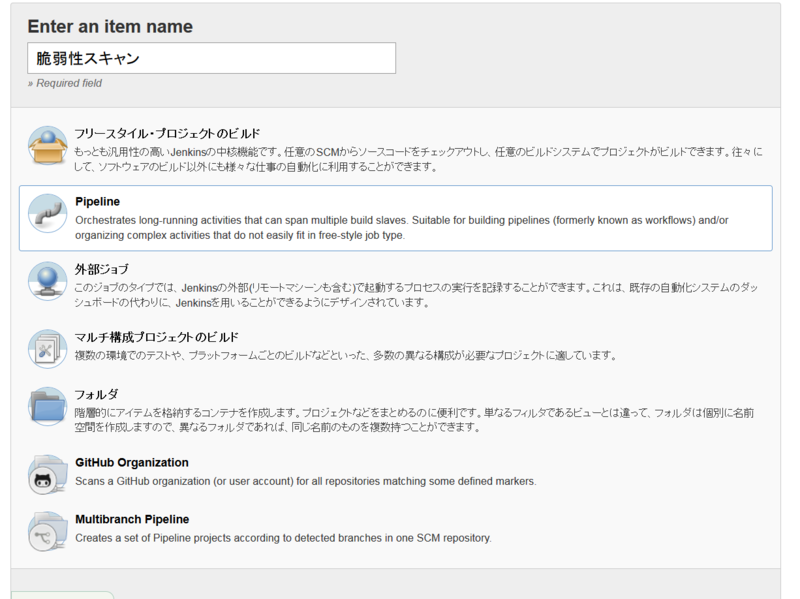Click the Freestyle project box icon
Screen dimensions: 800x599
pos(47,145)
